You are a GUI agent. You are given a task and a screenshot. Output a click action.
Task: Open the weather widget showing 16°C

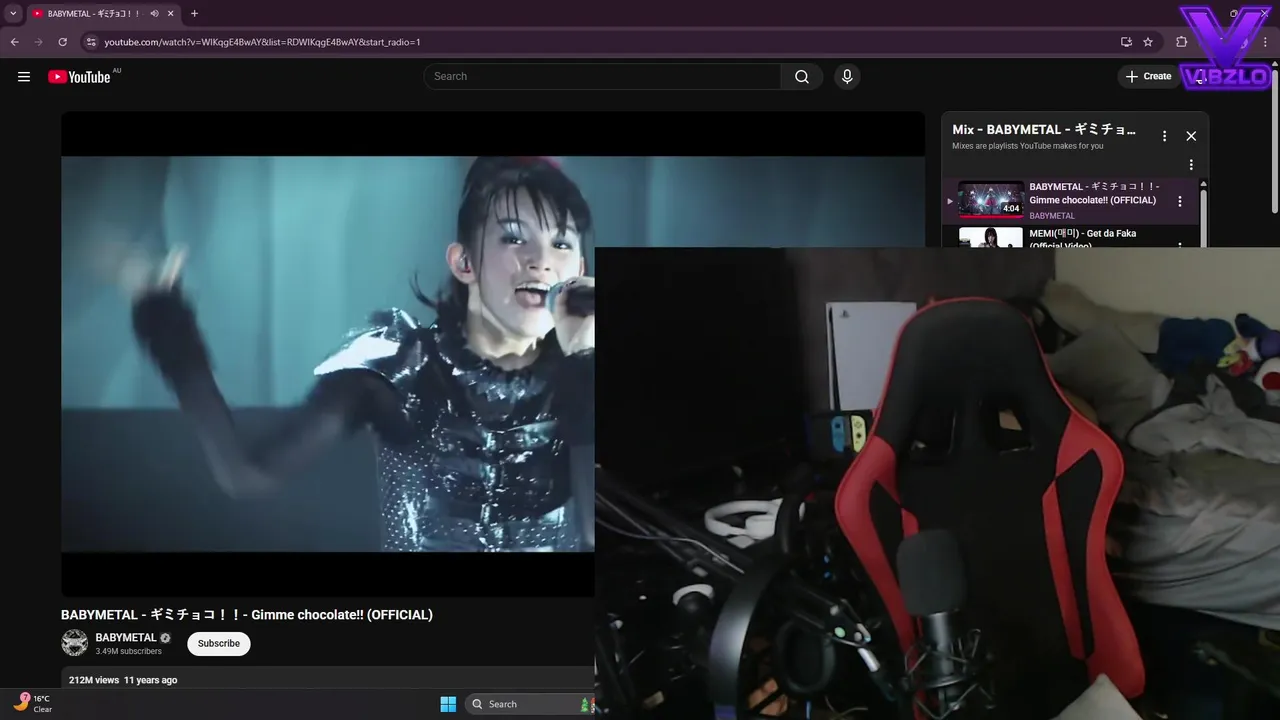tap(32, 704)
